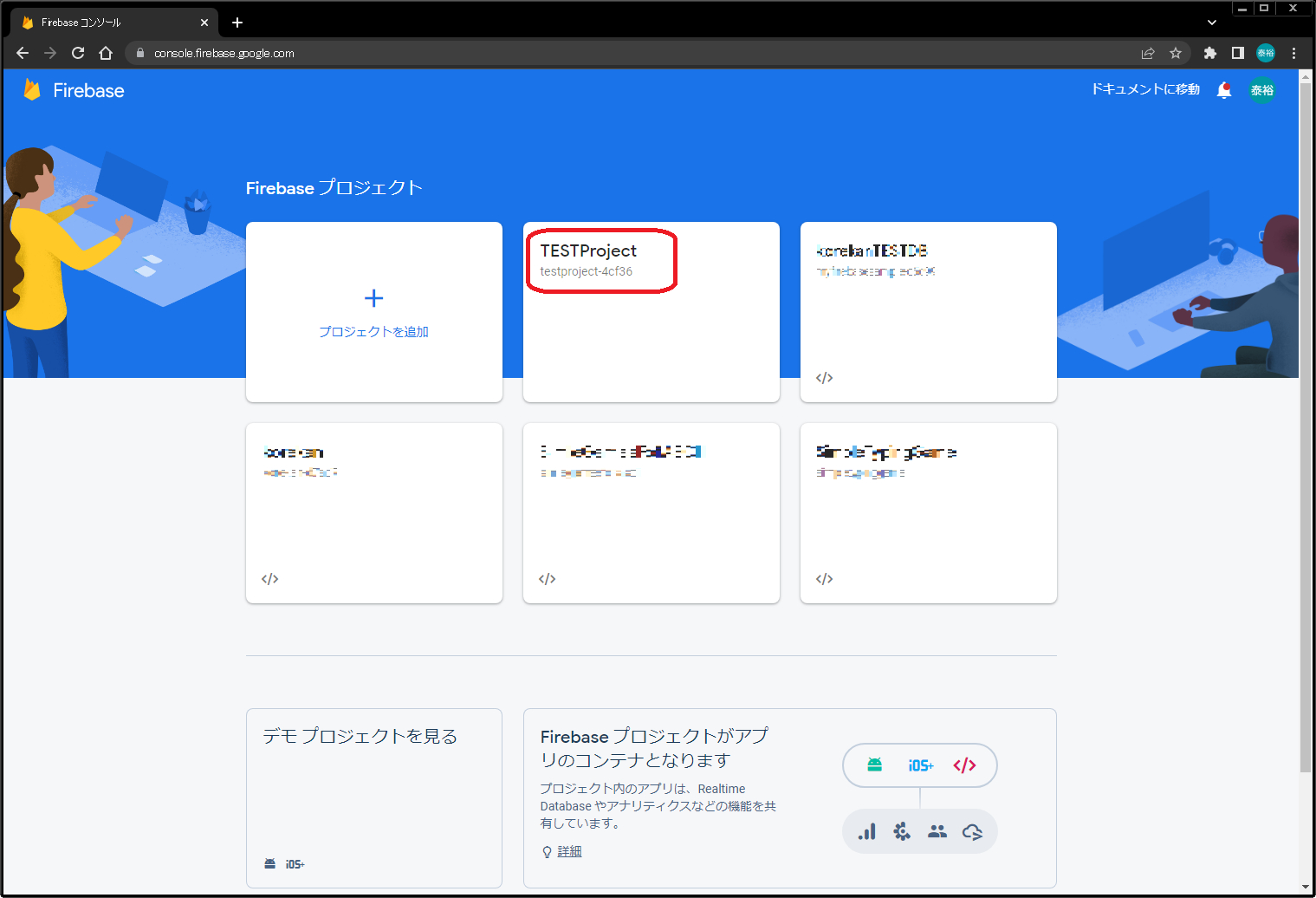Screen dimensions: 1316x898
Task: Reload the page
Action: pos(78,53)
